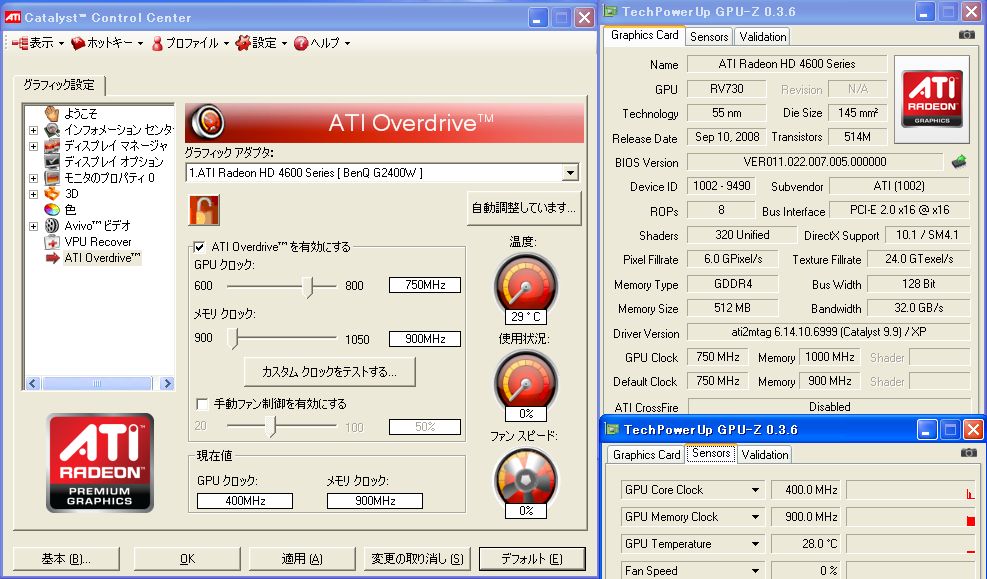This screenshot has height=579, width=987.
Task: Open the プロファイル menu
Action: (190, 43)
